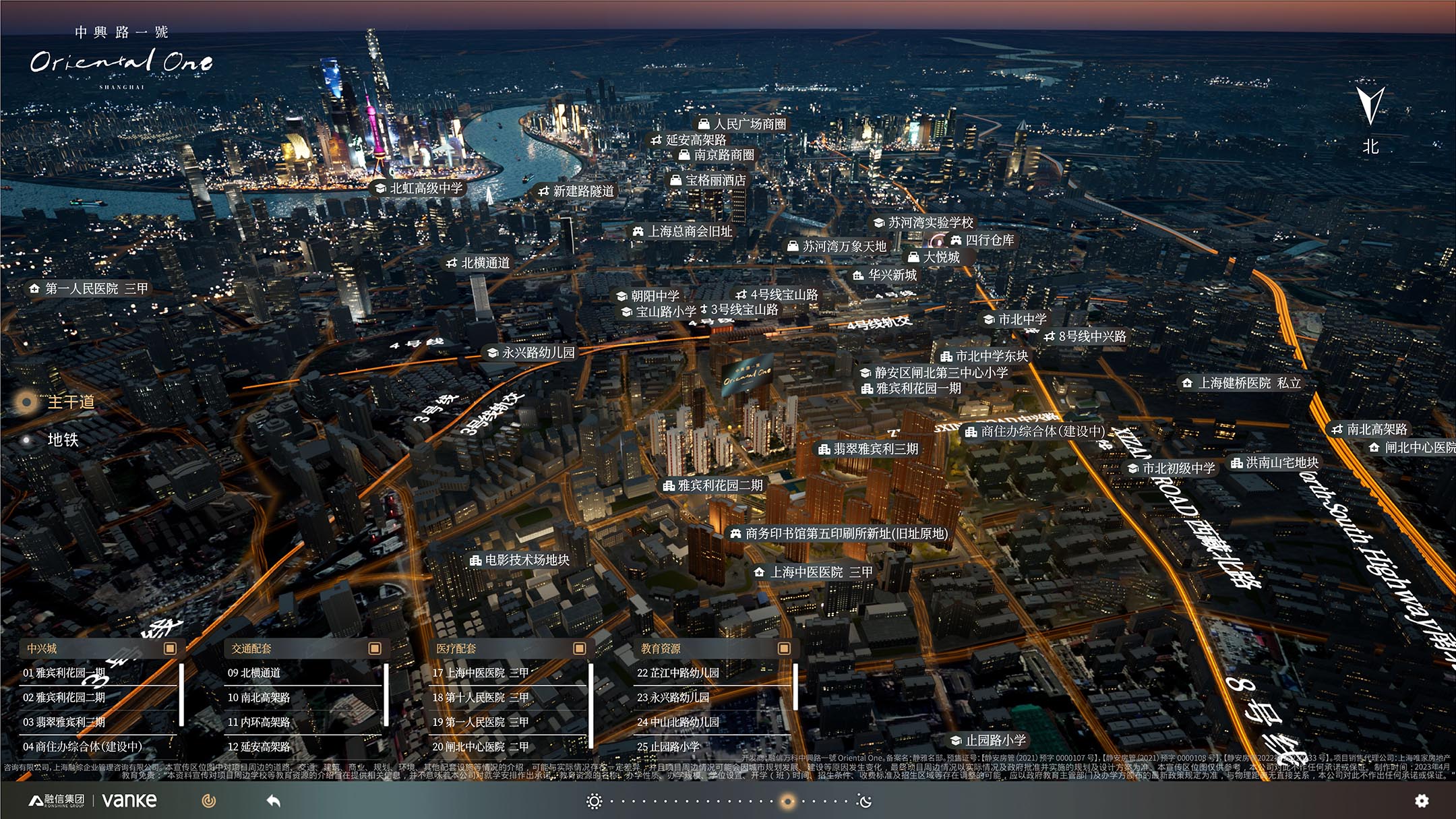Click the 4号线宝山路 map marker
Screen dimensions: 1456x819
pyautogui.click(x=777, y=295)
